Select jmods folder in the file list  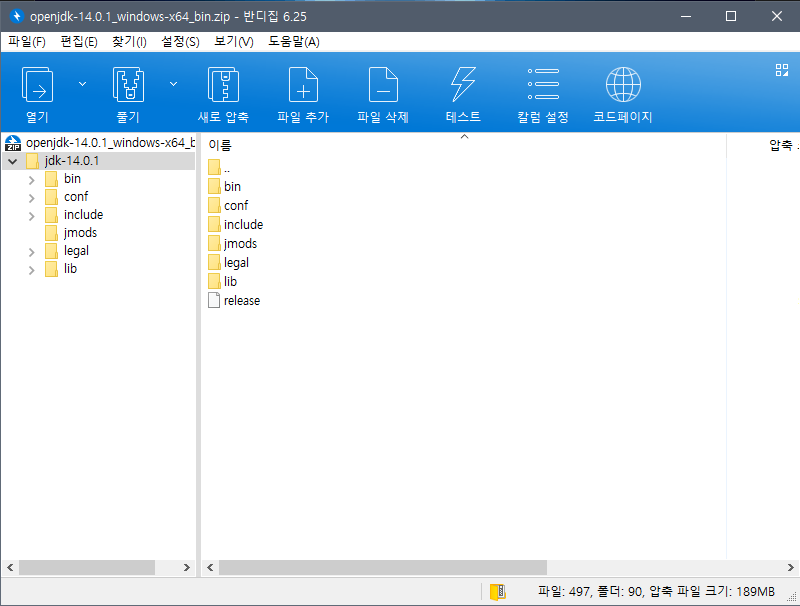(240, 244)
